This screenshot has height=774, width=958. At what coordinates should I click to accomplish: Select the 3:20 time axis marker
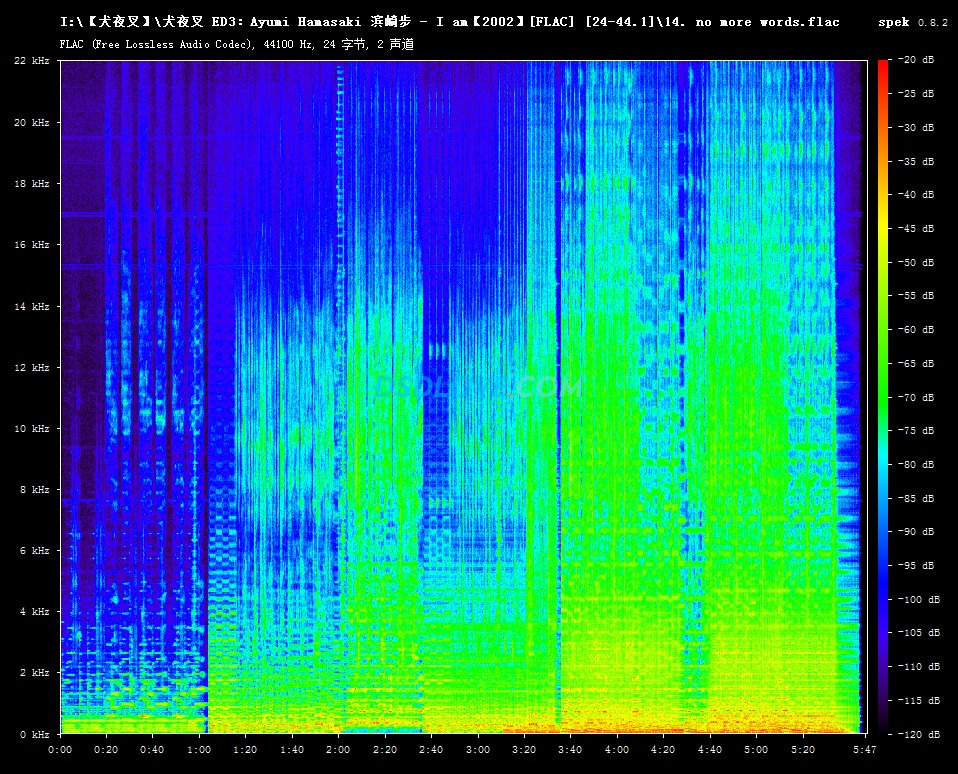point(524,749)
